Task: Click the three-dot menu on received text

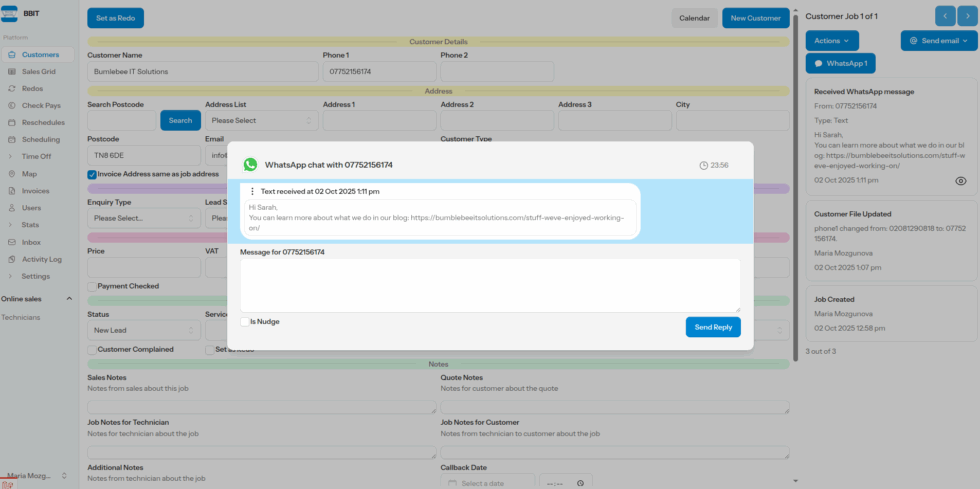Action: point(252,191)
